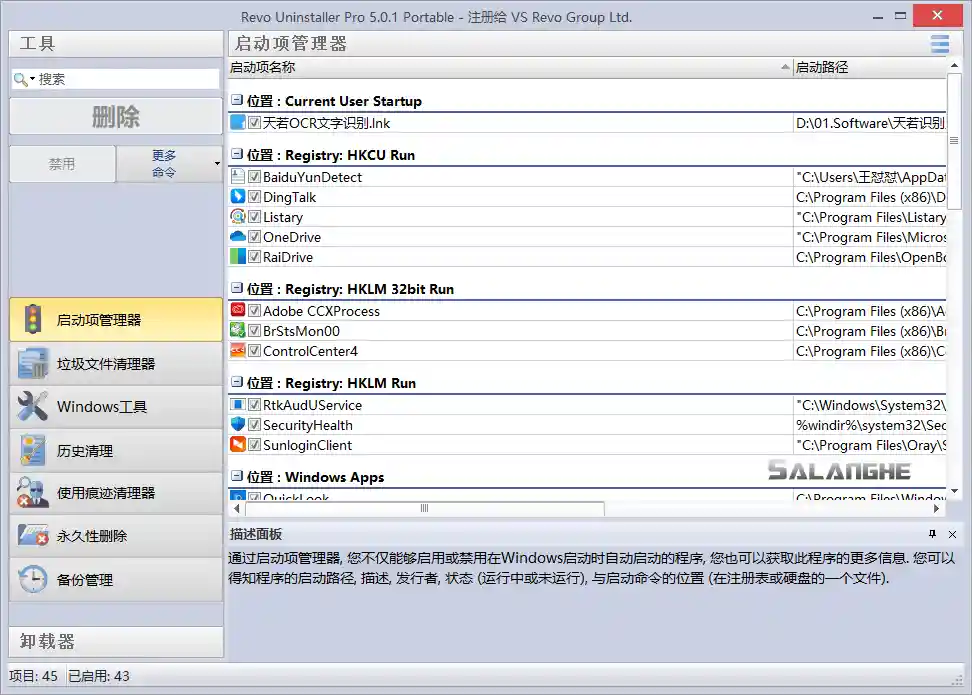The image size is (972, 695).
Task: Open the 工具 menu
Action: 35,43
